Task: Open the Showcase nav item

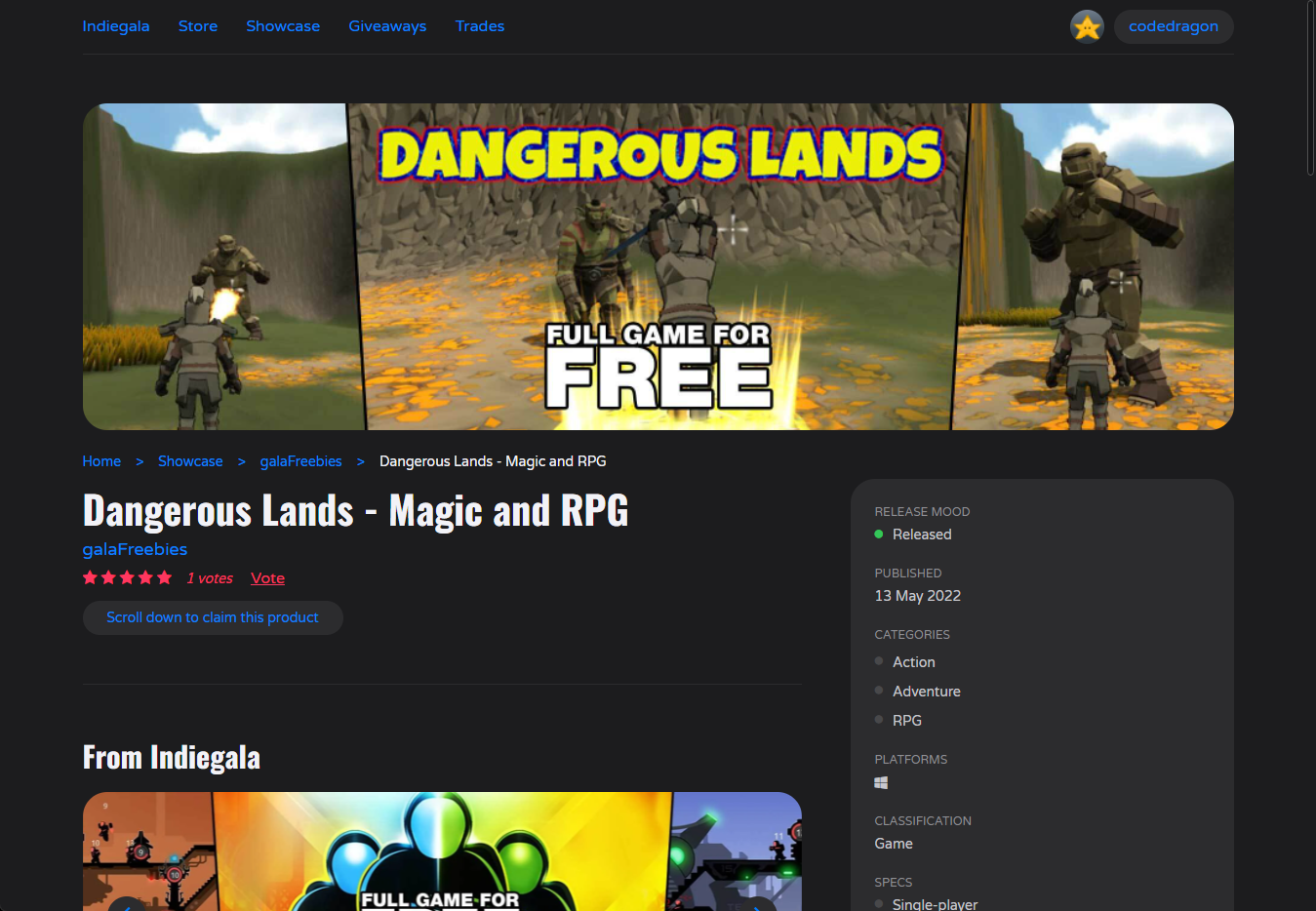Action: [x=283, y=26]
